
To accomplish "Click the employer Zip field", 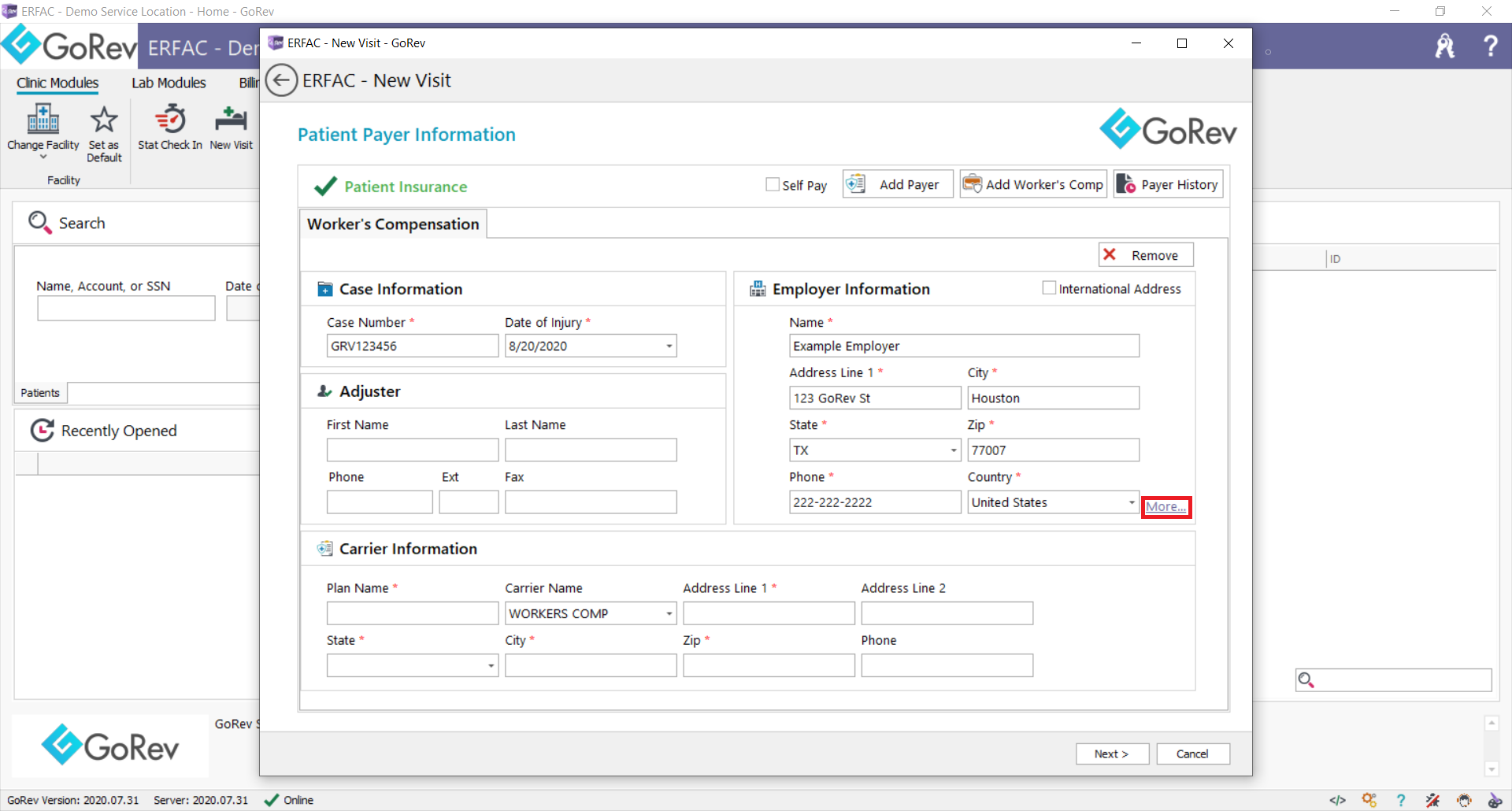I will pos(1053,450).
